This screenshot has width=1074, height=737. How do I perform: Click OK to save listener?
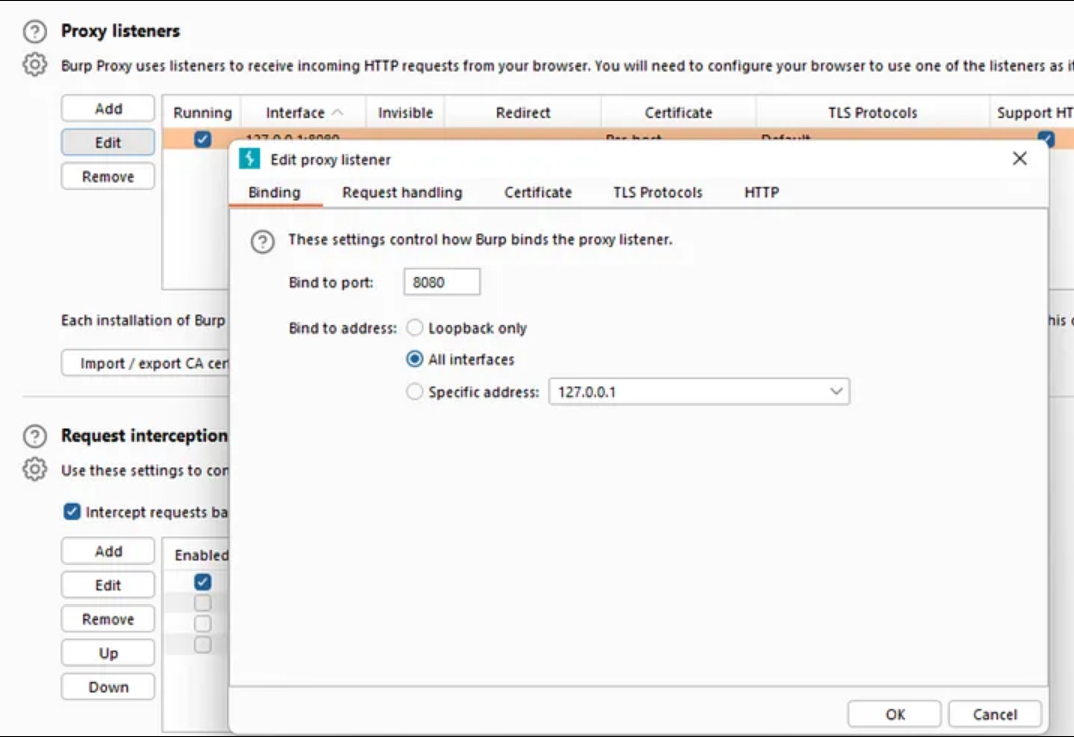point(895,714)
